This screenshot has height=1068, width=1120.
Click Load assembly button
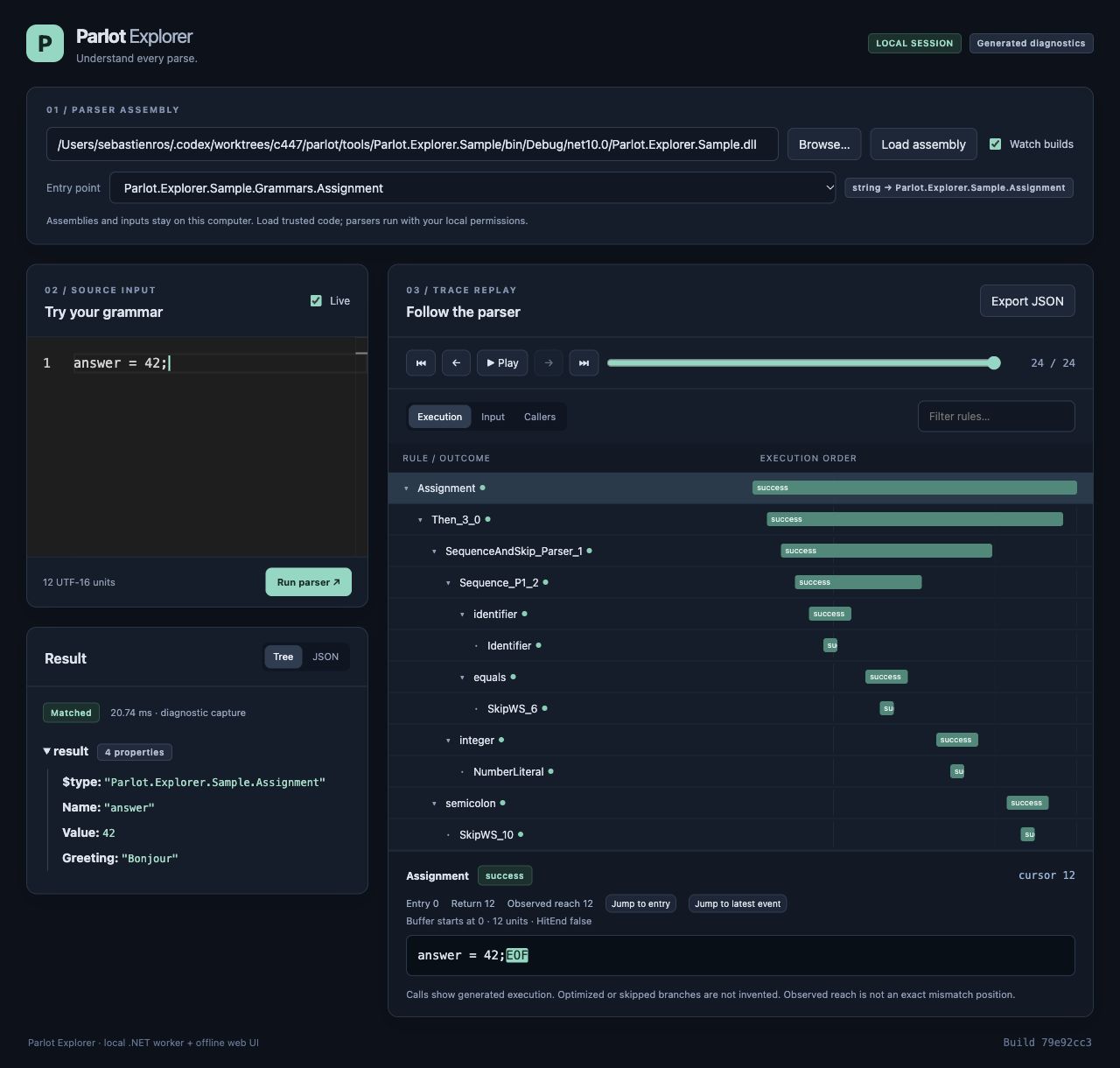[923, 144]
